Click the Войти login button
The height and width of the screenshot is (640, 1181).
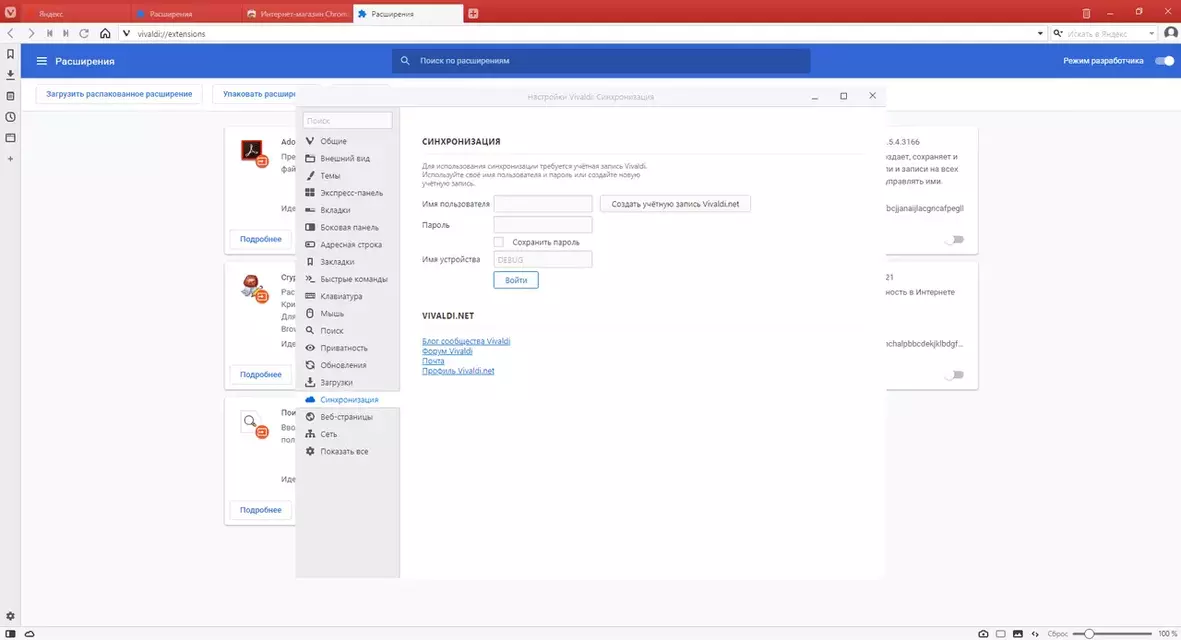point(516,280)
